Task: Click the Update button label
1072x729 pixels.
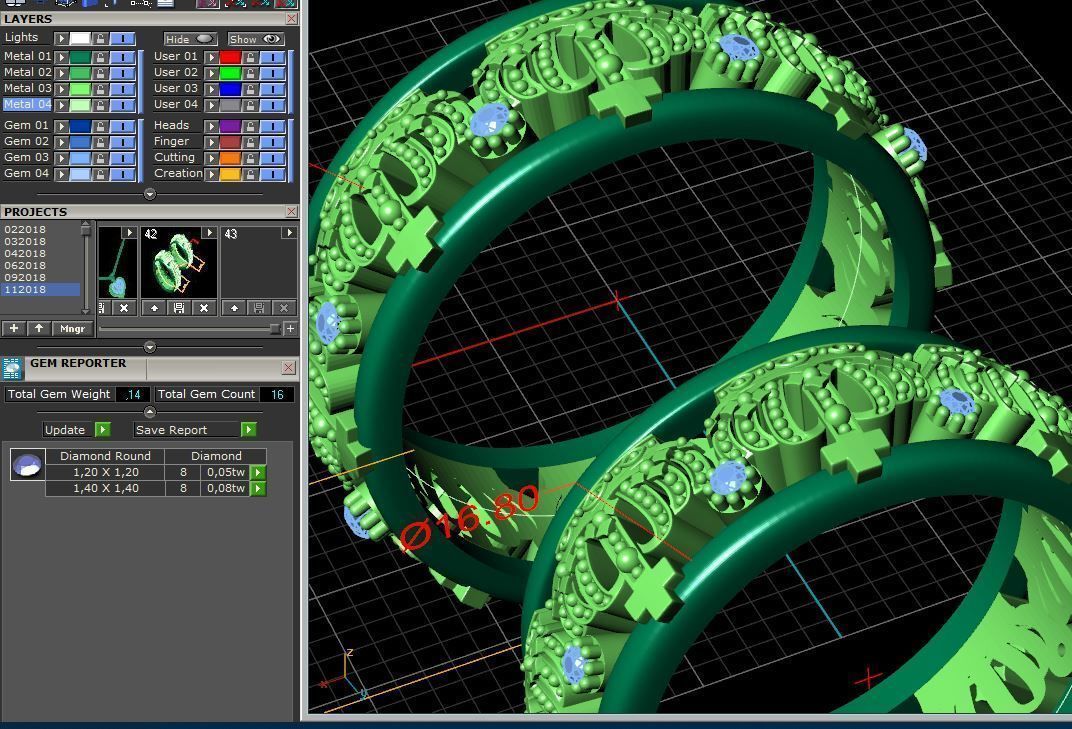Action: point(65,429)
